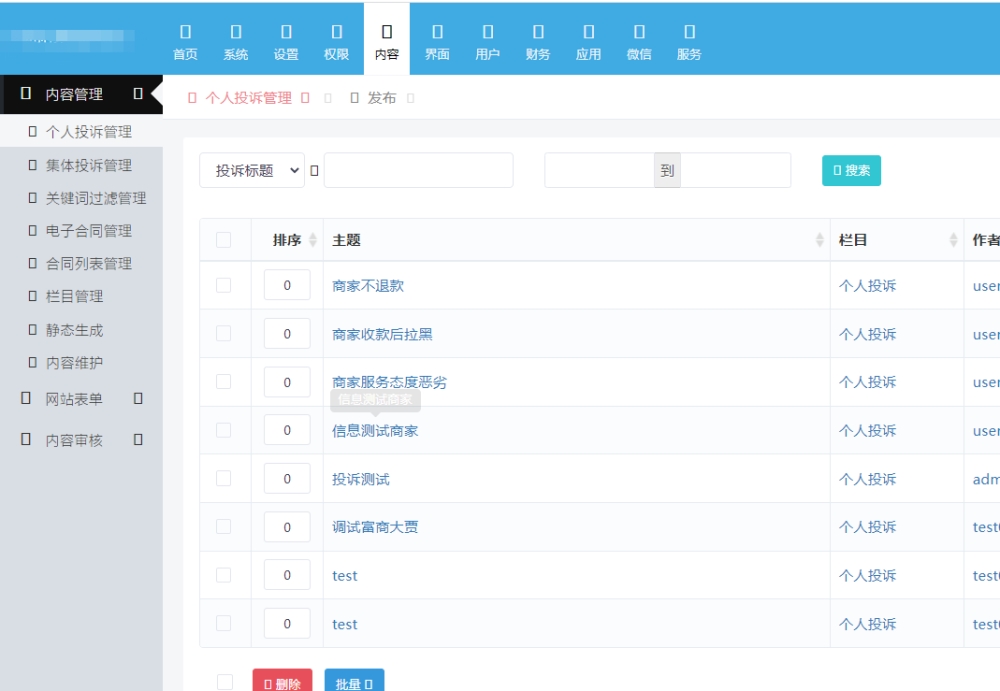Click the icon above 用户
The height and width of the screenshot is (691, 1000).
[488, 31]
